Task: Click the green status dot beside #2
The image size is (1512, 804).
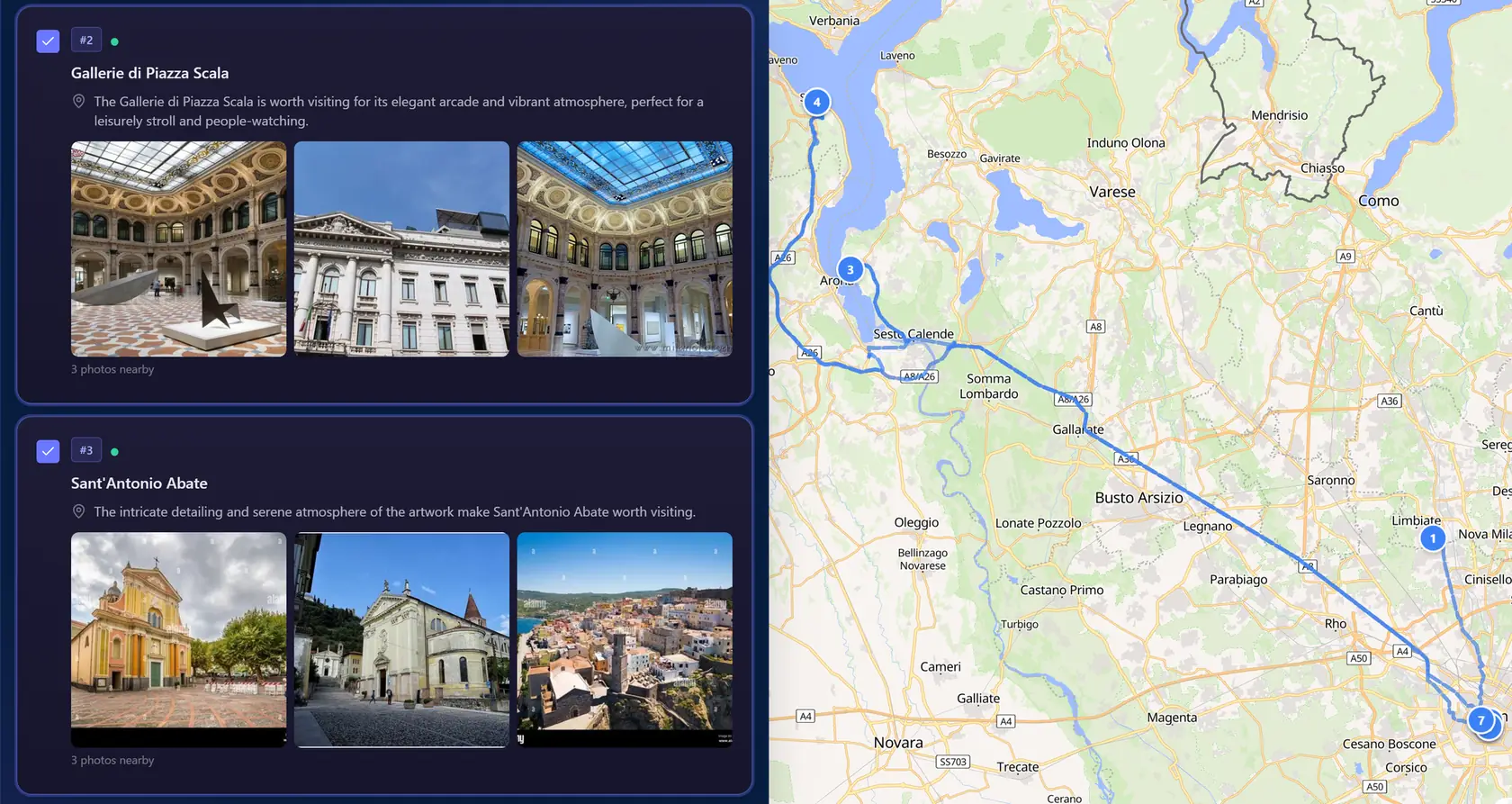Action: tap(114, 41)
